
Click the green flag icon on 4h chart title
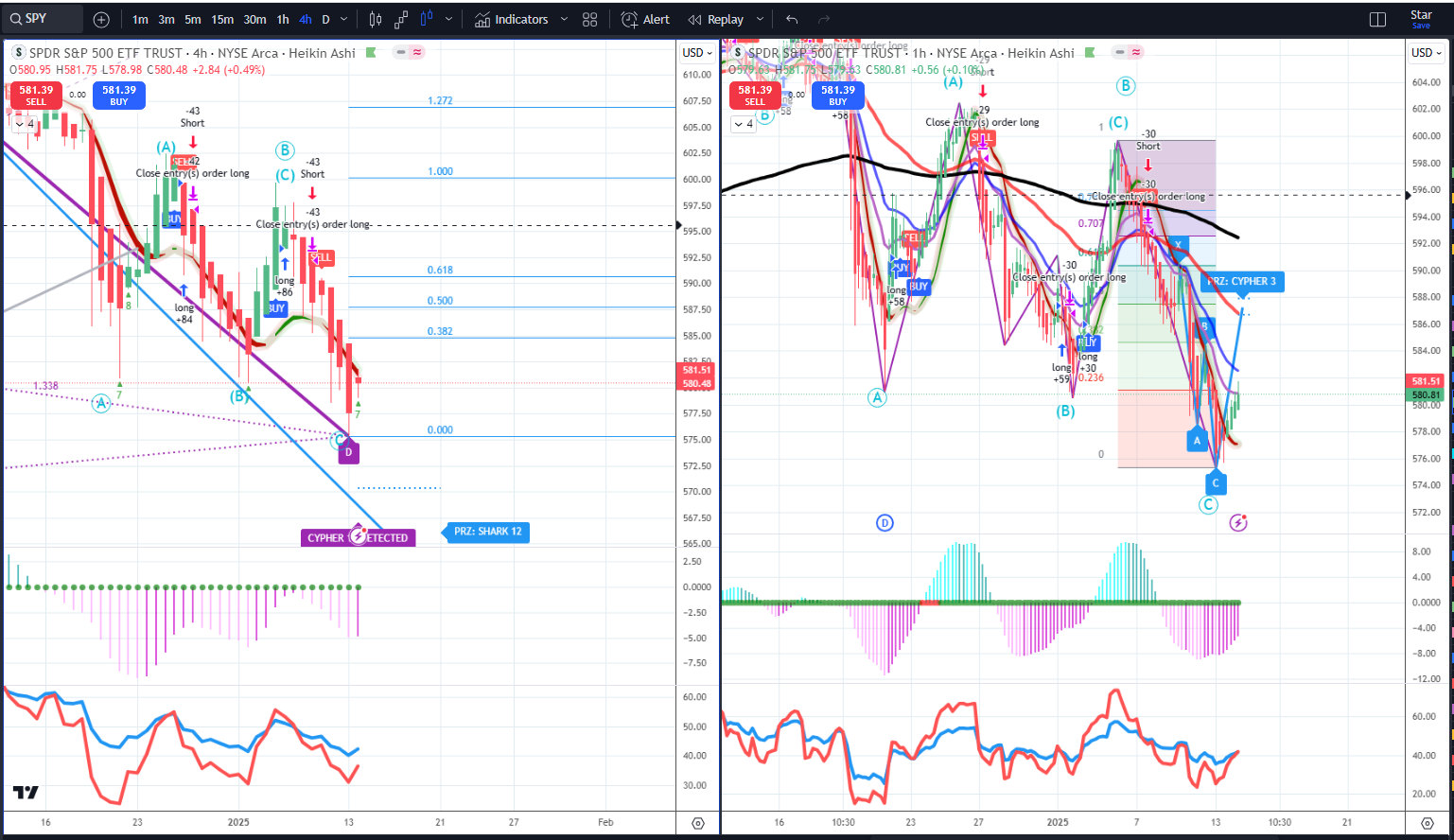[371, 53]
